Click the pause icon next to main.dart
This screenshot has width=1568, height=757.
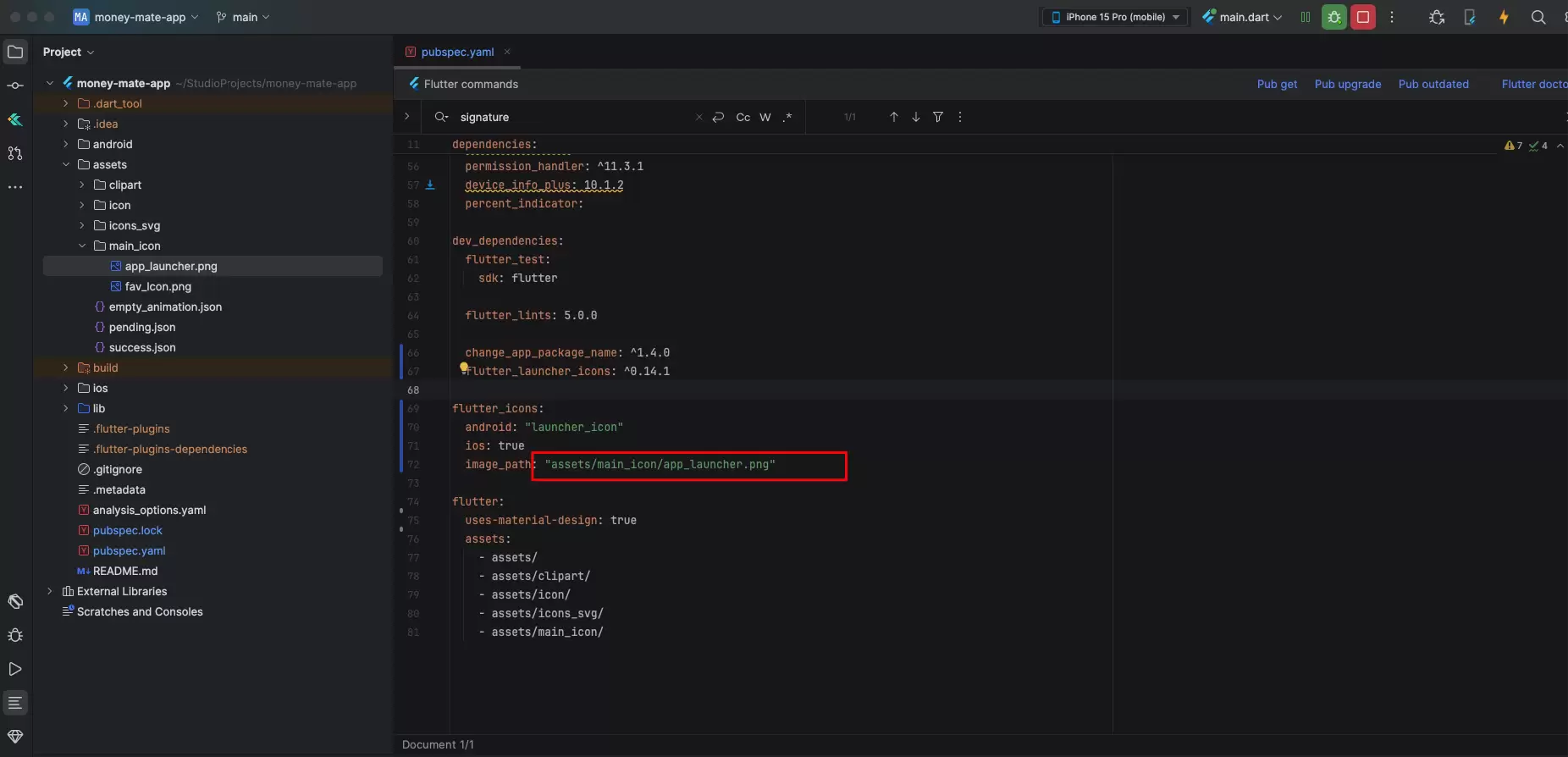tap(1306, 17)
